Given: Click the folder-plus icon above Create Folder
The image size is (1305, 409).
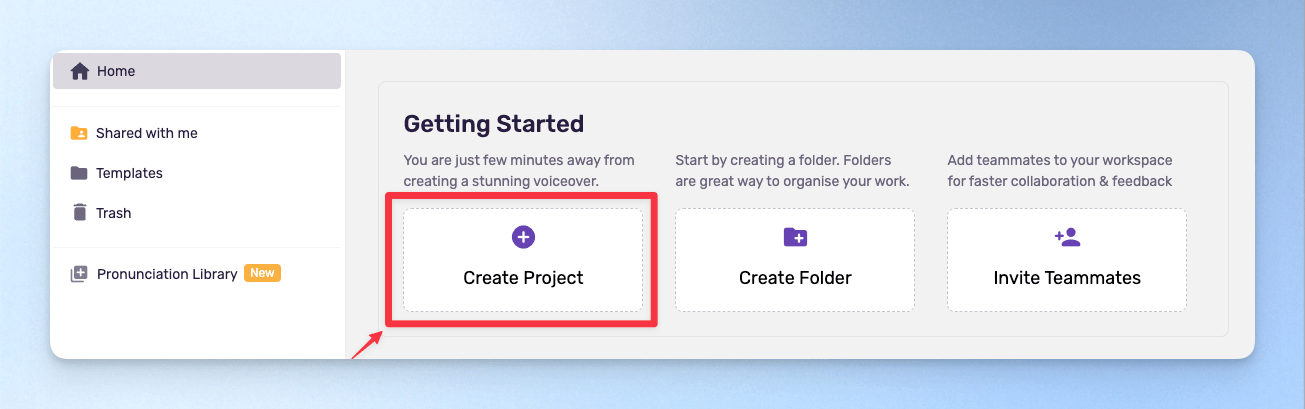Looking at the screenshot, I should point(795,237).
